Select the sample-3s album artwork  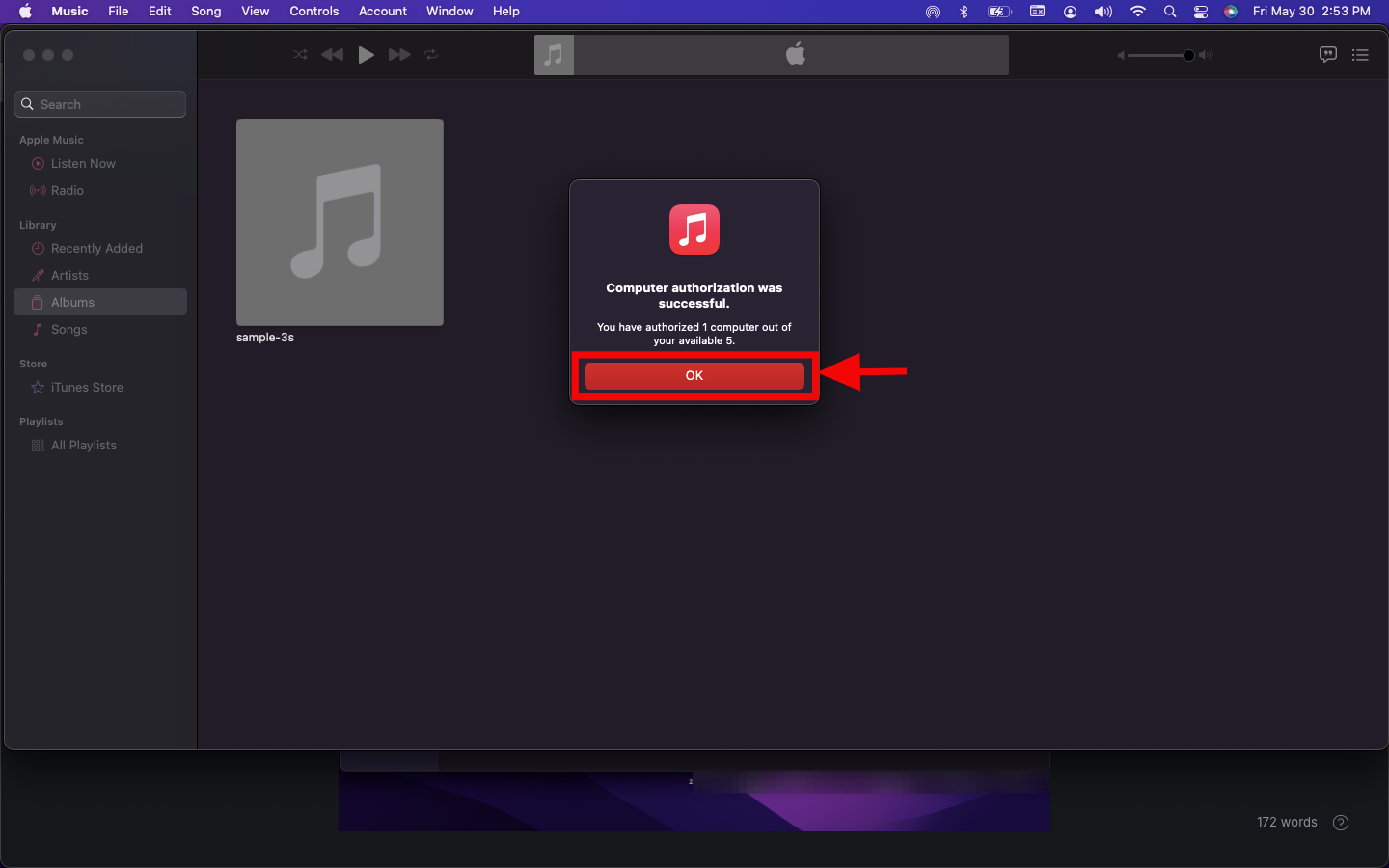click(x=340, y=222)
